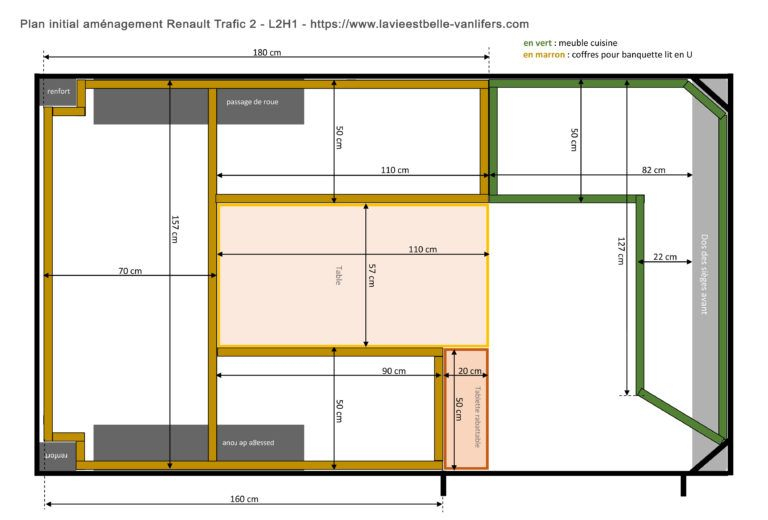
Task: Click the '70 cm' dimension label
Action: pos(129,271)
